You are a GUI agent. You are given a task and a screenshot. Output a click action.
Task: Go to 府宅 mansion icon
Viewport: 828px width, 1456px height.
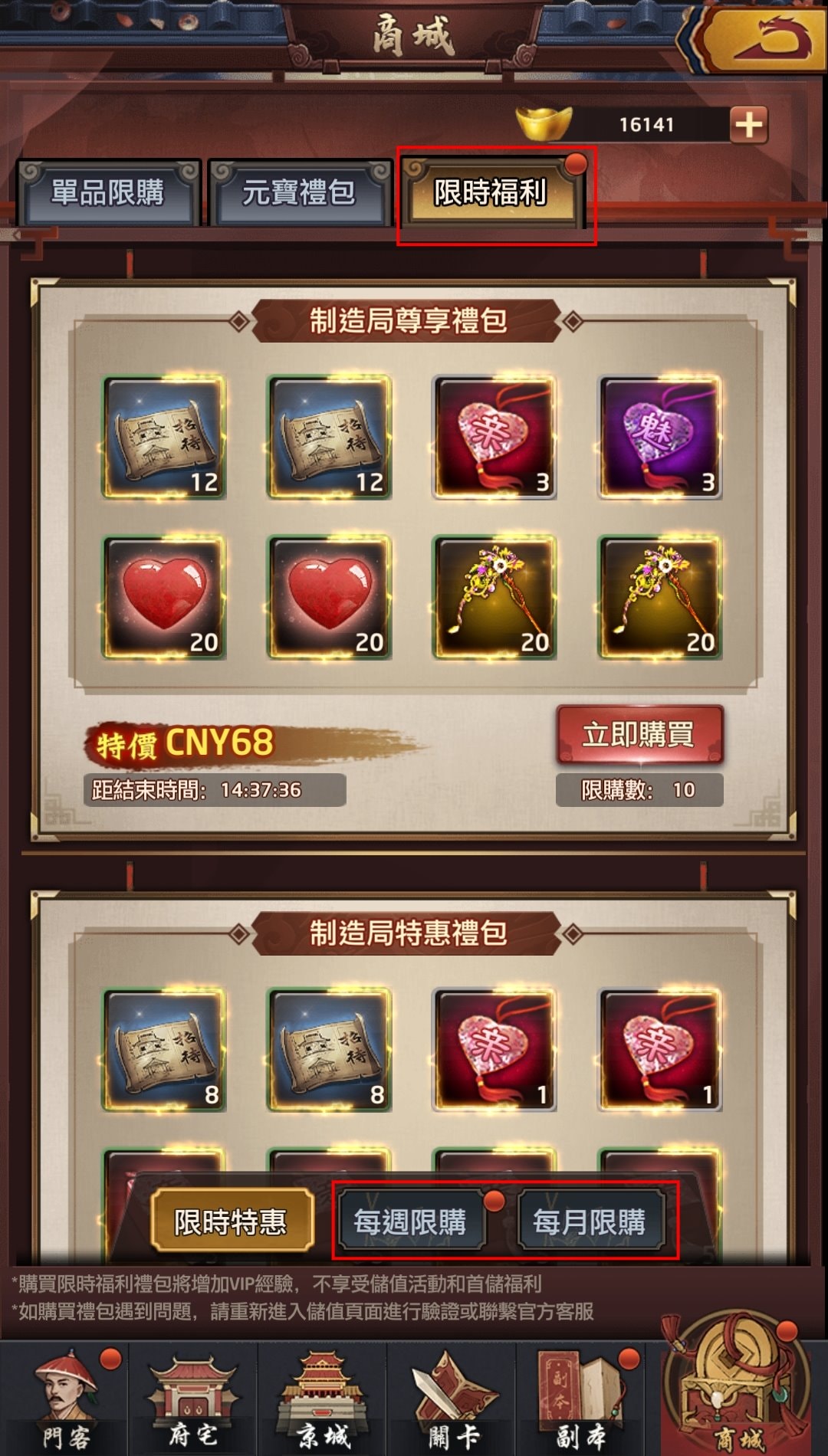[193, 1399]
